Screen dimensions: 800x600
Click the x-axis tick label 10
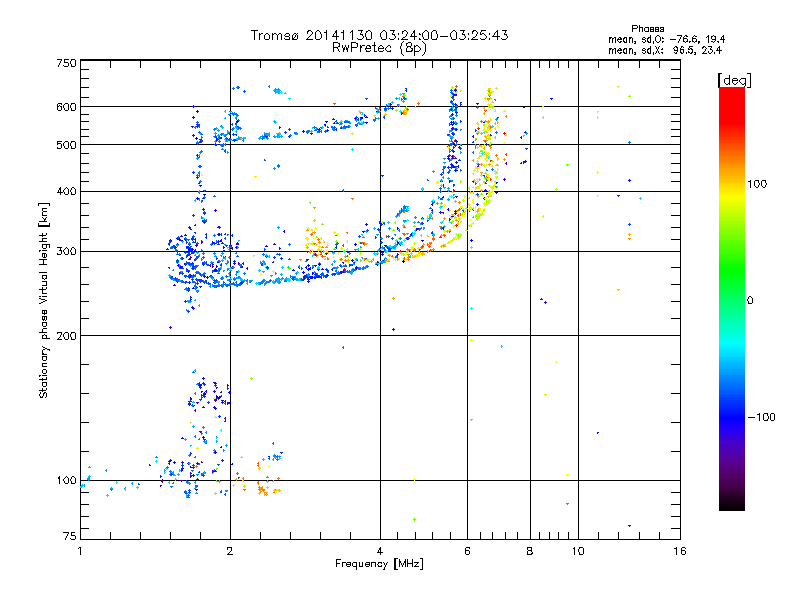(x=578, y=551)
